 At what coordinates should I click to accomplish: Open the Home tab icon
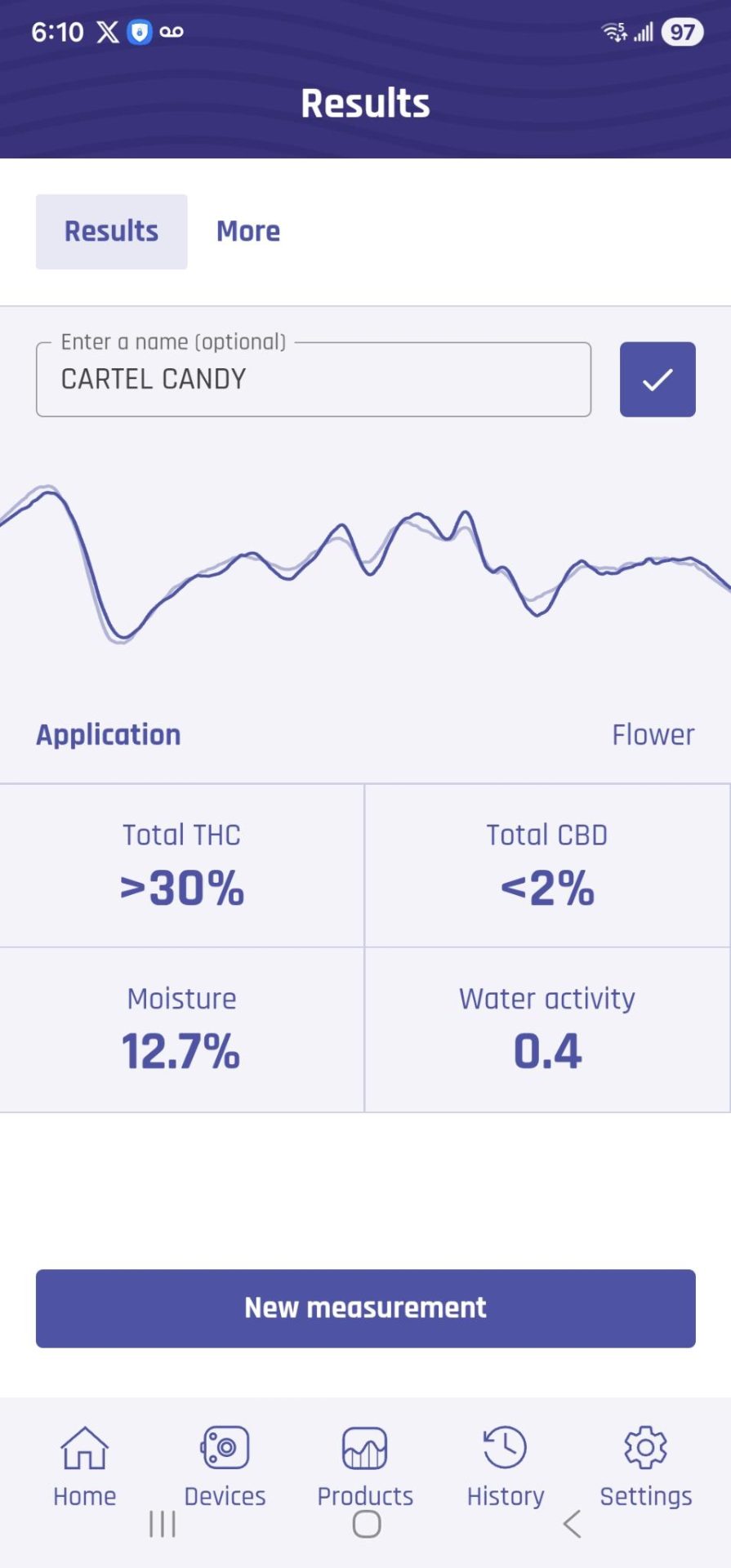(x=85, y=1447)
